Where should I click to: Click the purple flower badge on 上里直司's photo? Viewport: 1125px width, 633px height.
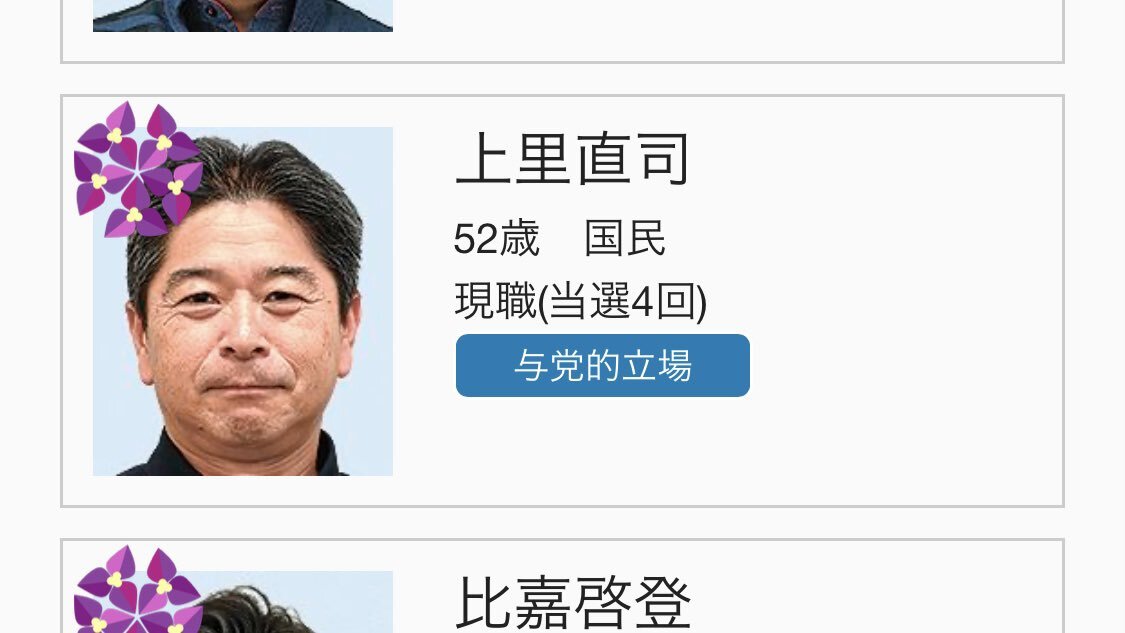[x=138, y=169]
